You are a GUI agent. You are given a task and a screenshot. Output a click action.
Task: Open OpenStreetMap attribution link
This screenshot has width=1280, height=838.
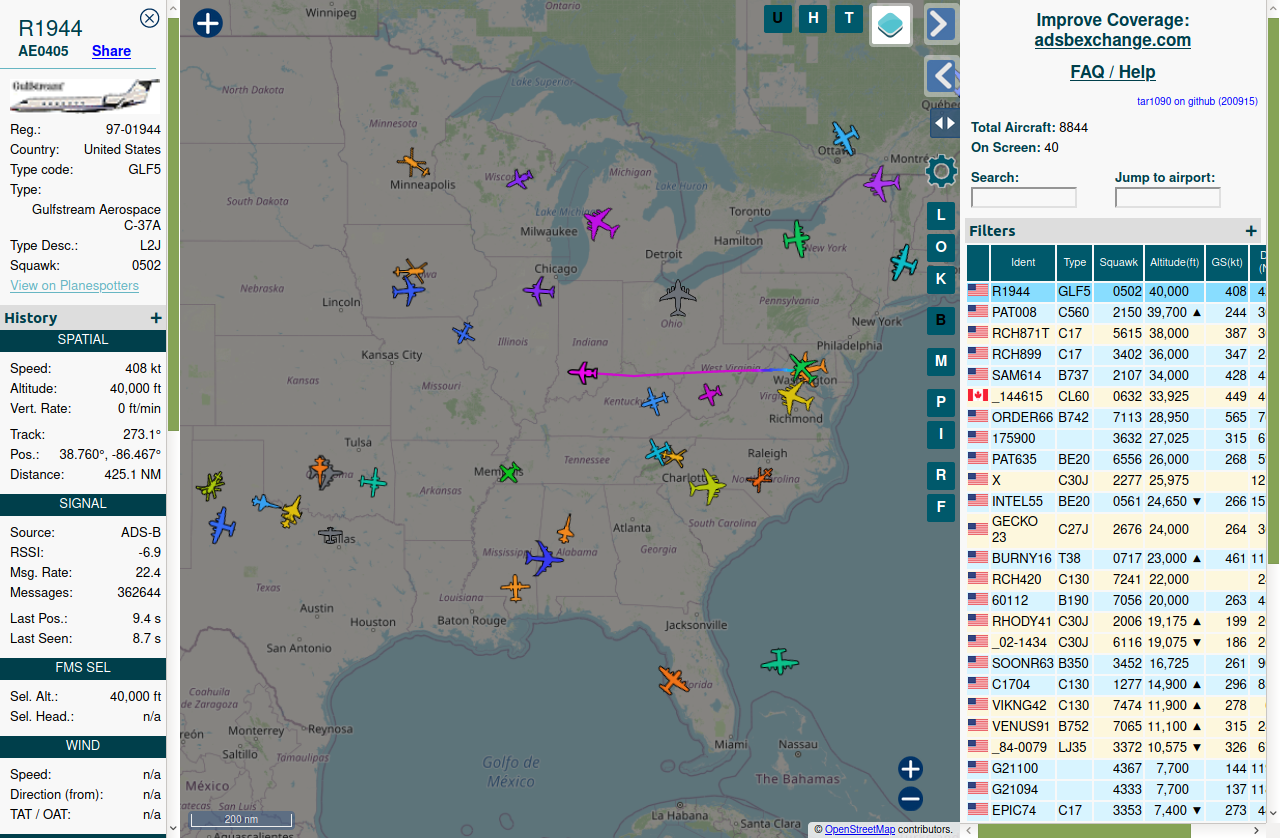click(860, 829)
